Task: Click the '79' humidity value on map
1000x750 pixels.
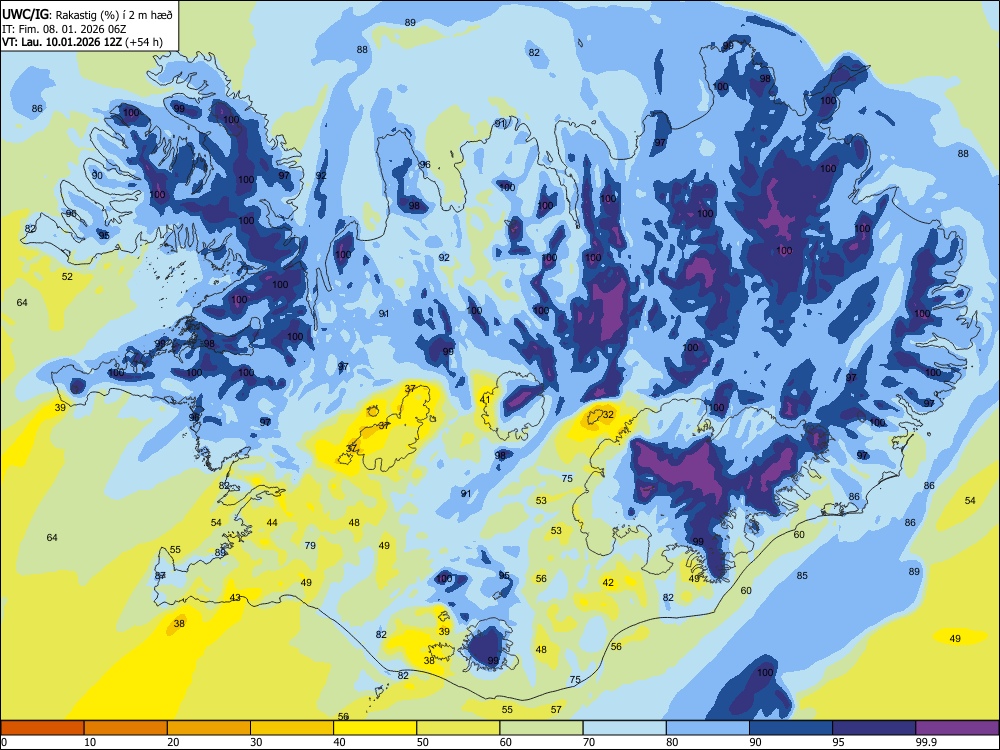Action: pos(310,545)
